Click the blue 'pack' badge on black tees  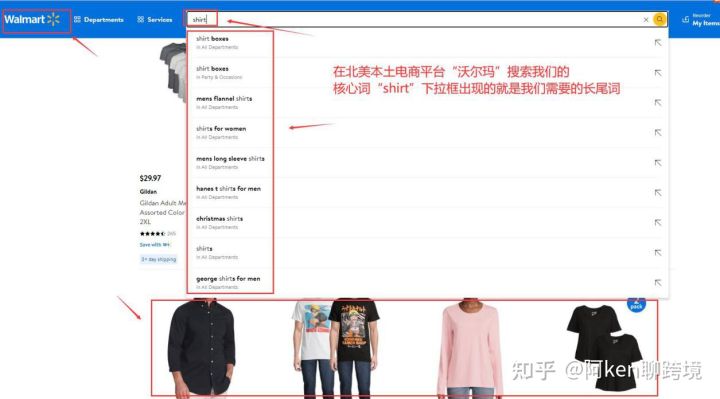click(x=636, y=305)
